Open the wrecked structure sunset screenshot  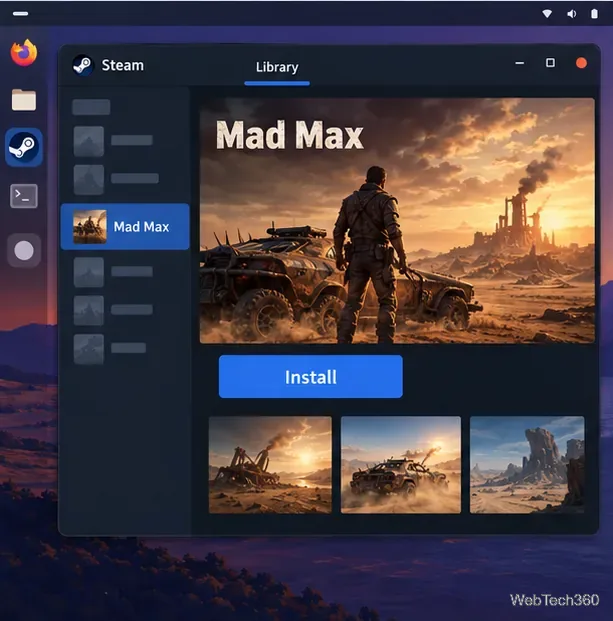tap(270, 465)
